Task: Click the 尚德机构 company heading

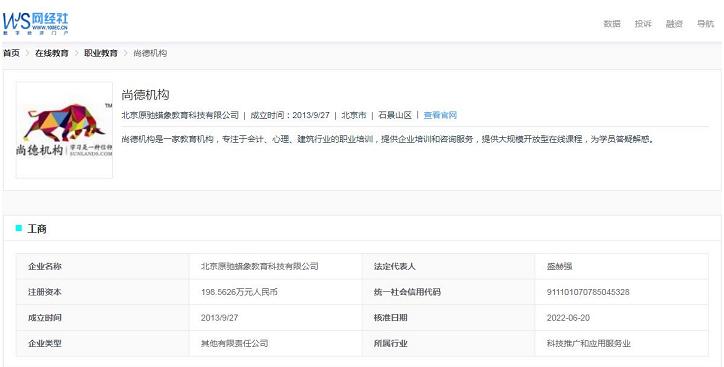Action: point(145,95)
